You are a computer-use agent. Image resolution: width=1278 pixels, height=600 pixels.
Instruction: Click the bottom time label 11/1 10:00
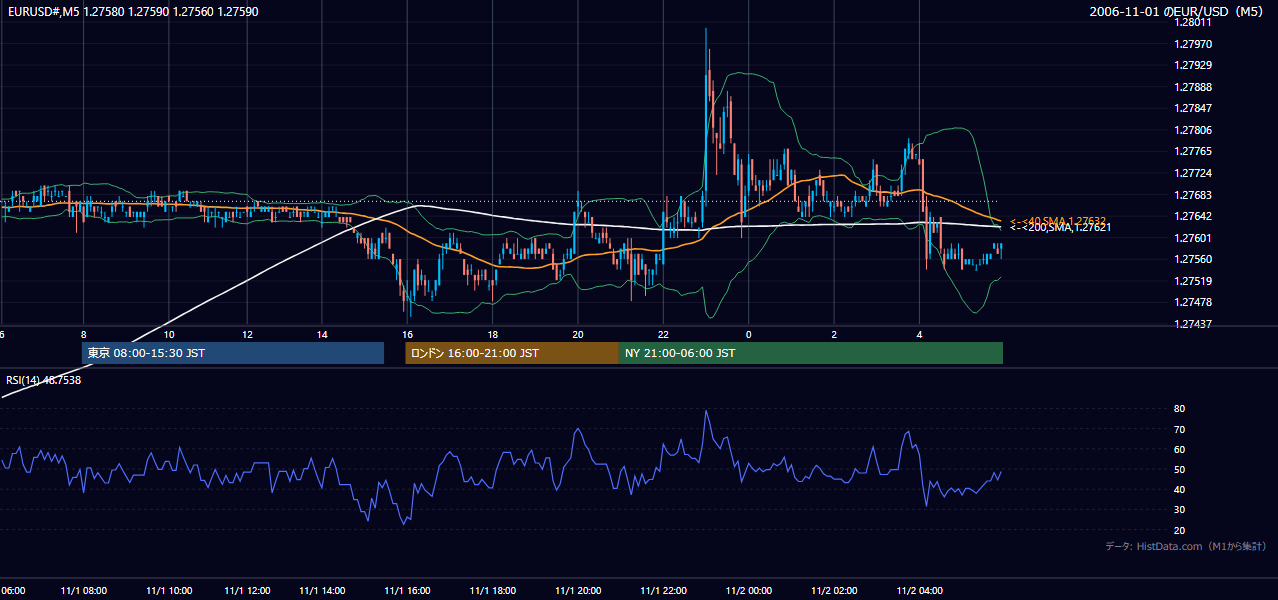169,590
